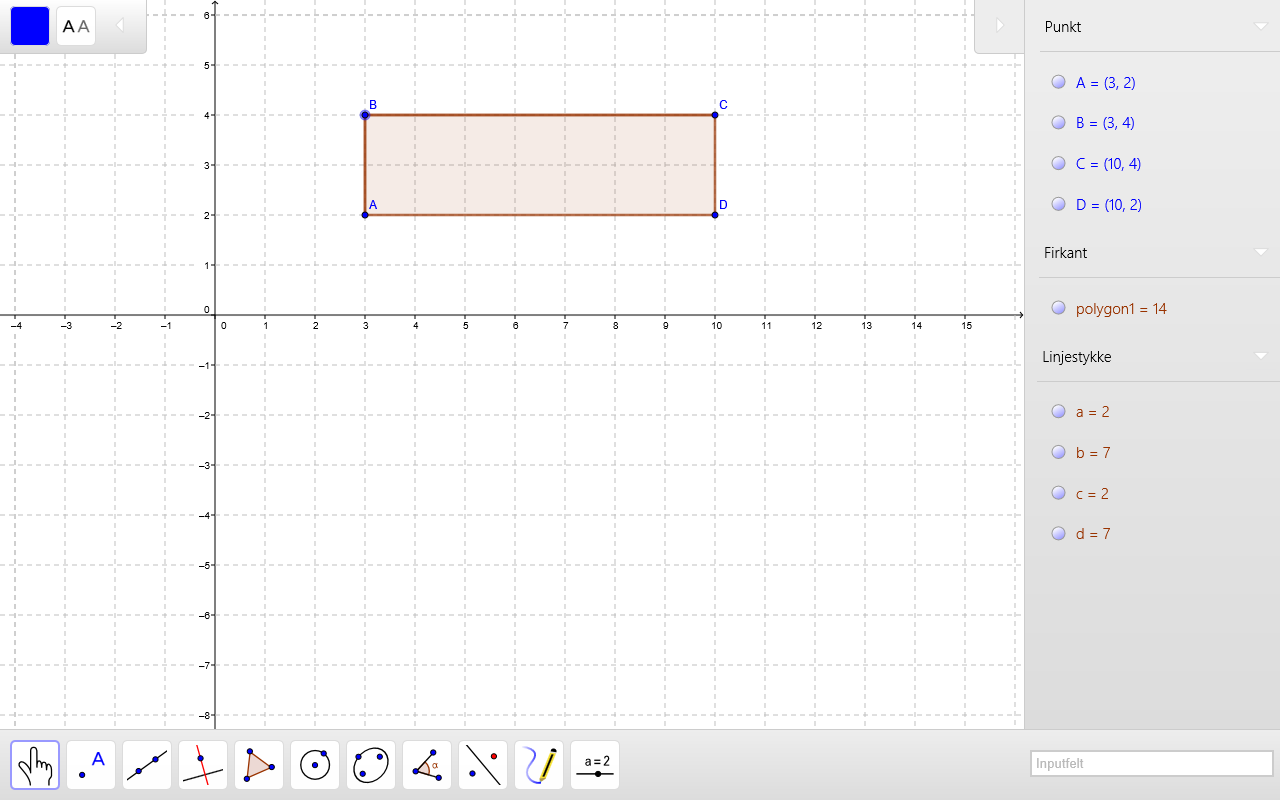Select the Freehand pen tool
1280x800 pixels.
(x=539, y=765)
